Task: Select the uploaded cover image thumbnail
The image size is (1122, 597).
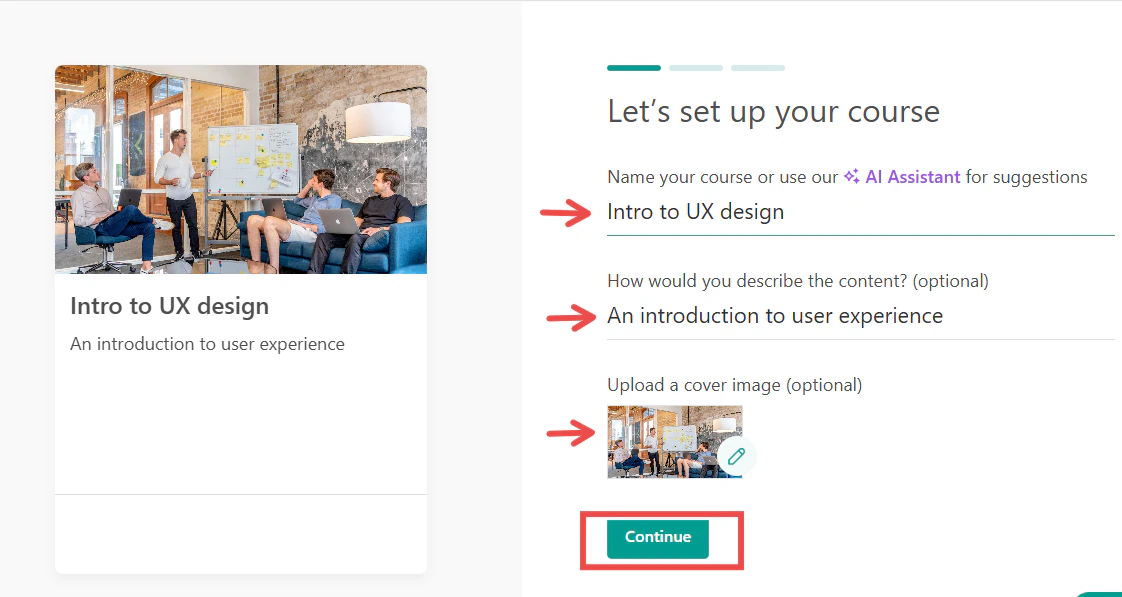Action: click(x=675, y=442)
